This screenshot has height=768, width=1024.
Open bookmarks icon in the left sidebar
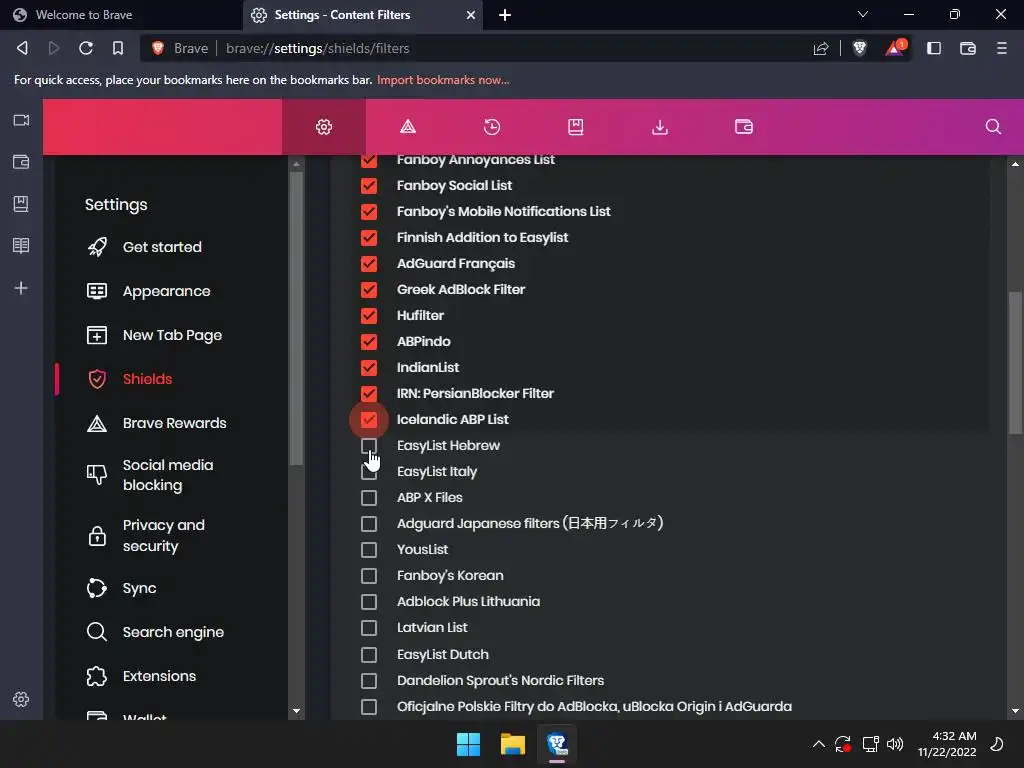tap(21, 204)
